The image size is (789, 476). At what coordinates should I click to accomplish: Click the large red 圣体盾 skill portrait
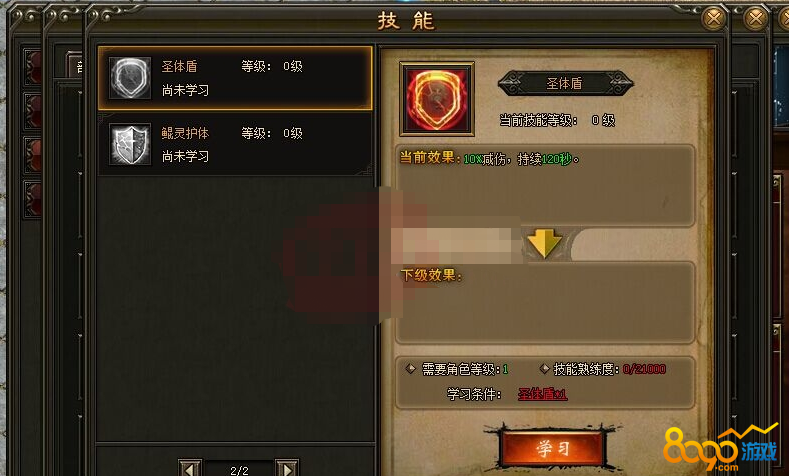tap(437, 99)
